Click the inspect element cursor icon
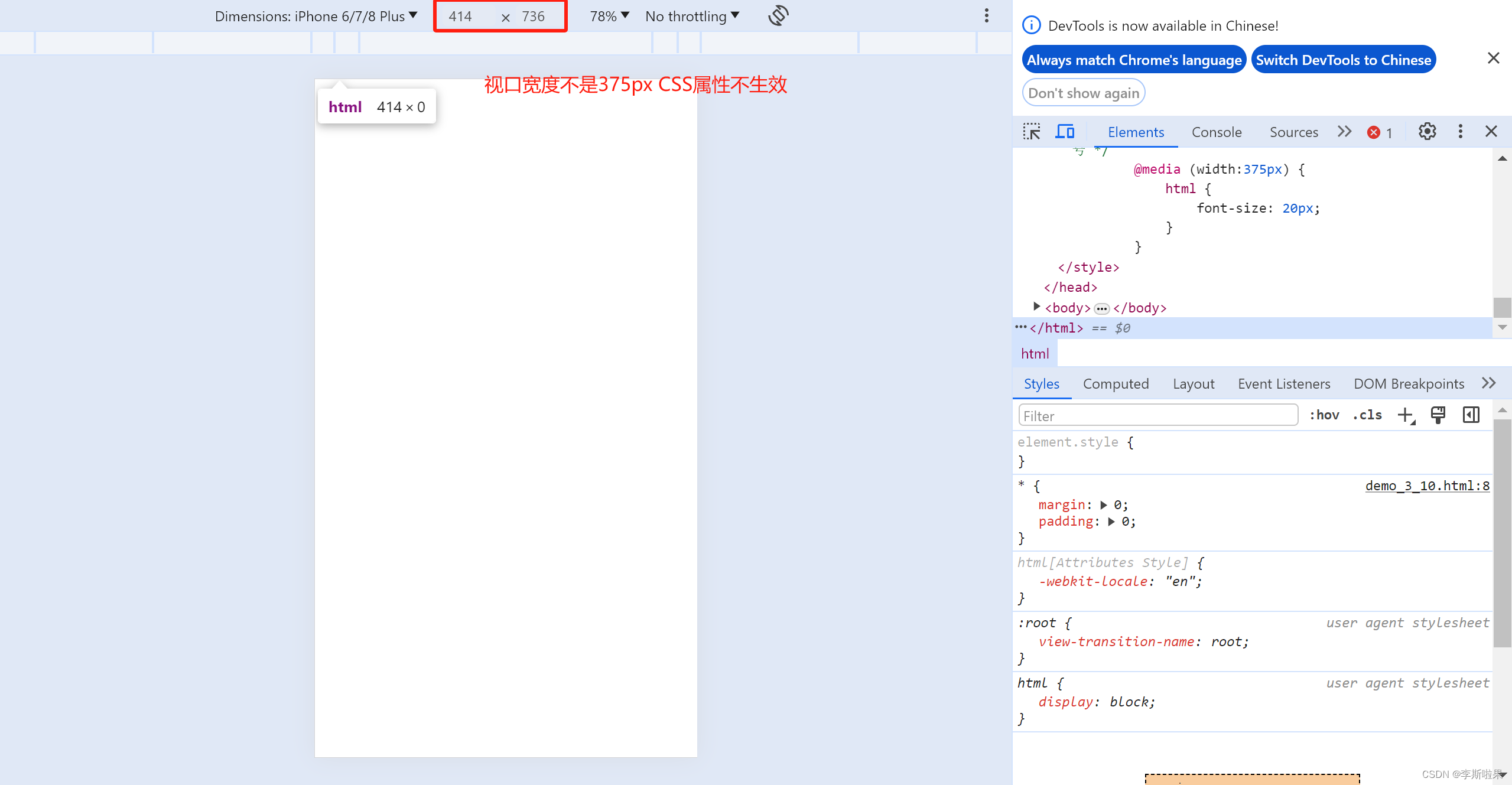 (1032, 131)
